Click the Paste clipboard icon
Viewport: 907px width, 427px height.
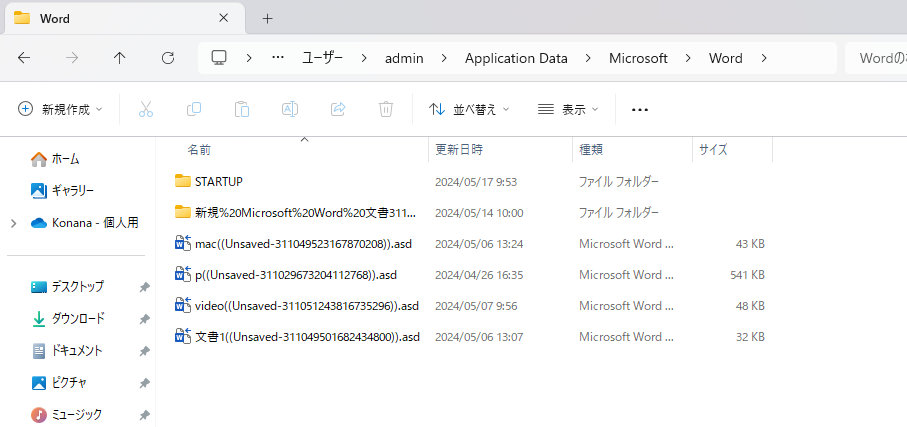tap(242, 109)
